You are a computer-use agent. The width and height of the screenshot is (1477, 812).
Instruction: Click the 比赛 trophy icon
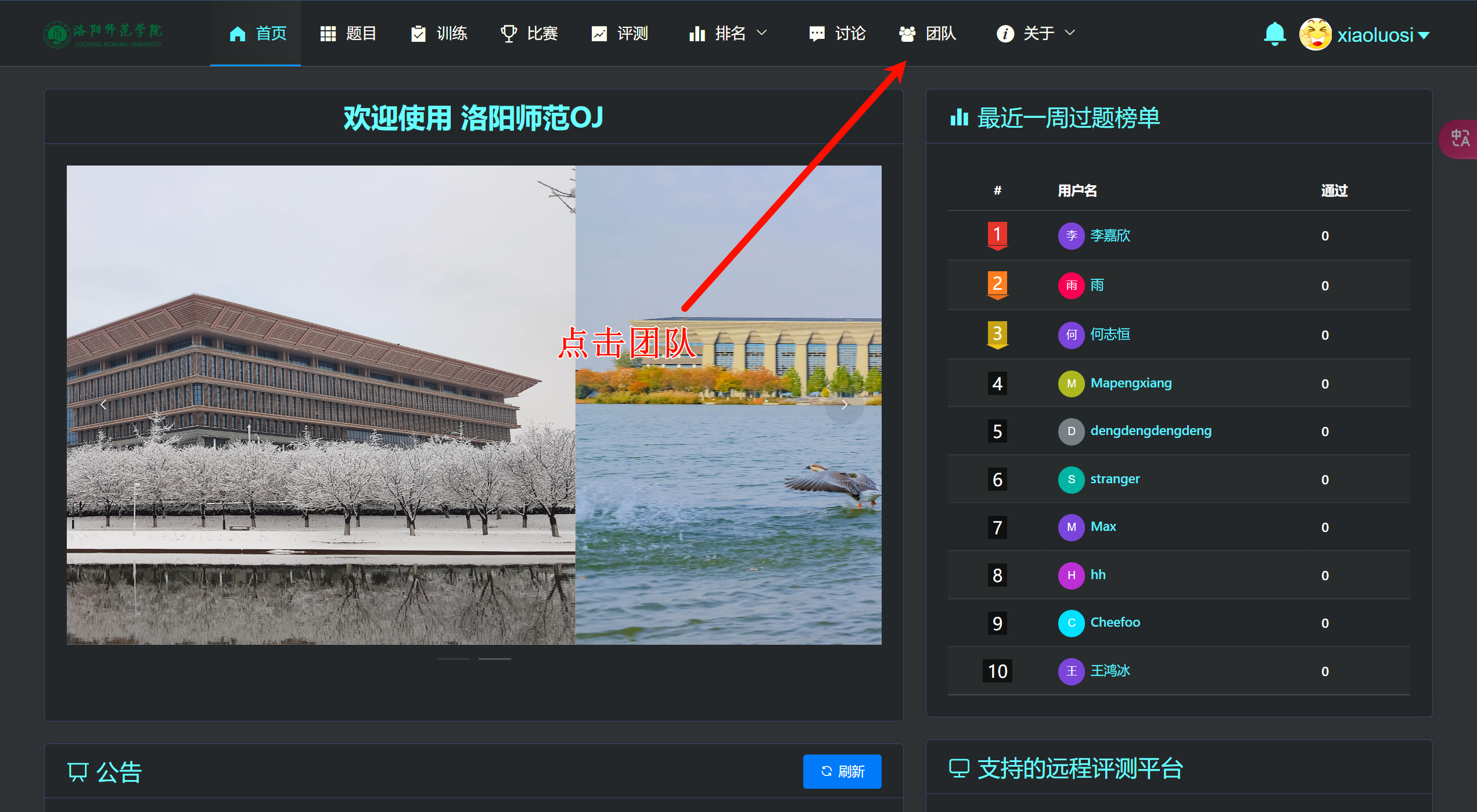[509, 34]
